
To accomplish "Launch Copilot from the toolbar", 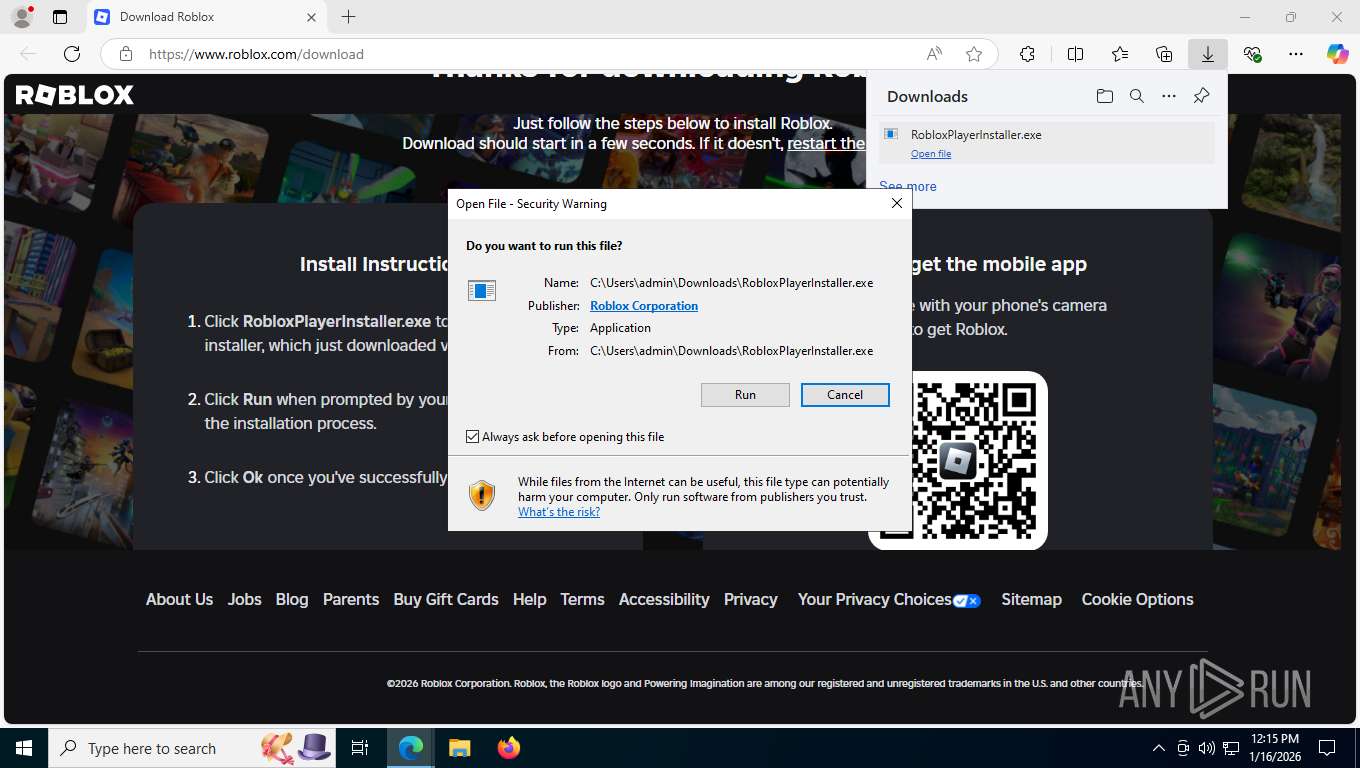I will click(1337, 54).
